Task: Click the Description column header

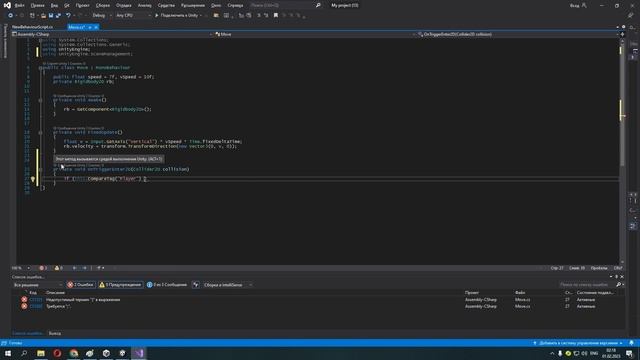Action: [55, 293]
